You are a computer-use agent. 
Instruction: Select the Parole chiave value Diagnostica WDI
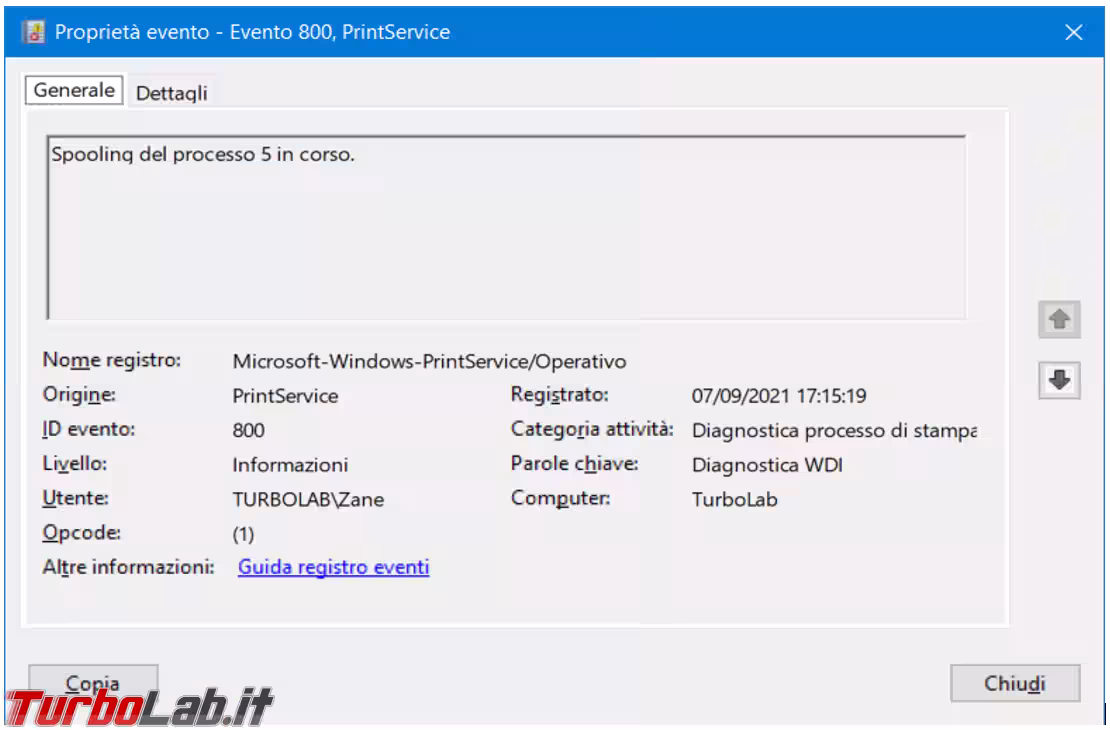pyautogui.click(x=767, y=465)
